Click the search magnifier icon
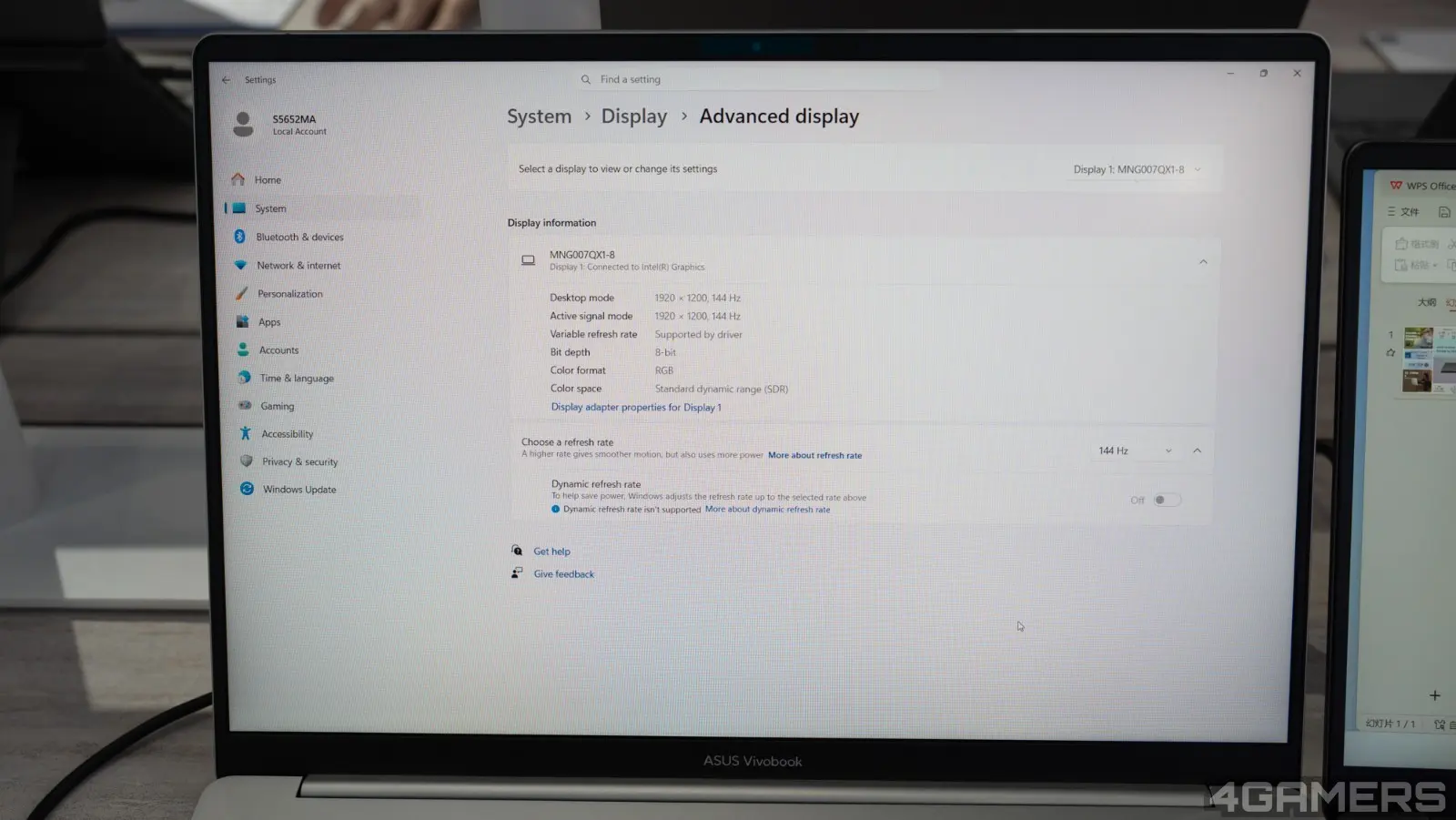Image resolution: width=1456 pixels, height=820 pixels. click(586, 80)
